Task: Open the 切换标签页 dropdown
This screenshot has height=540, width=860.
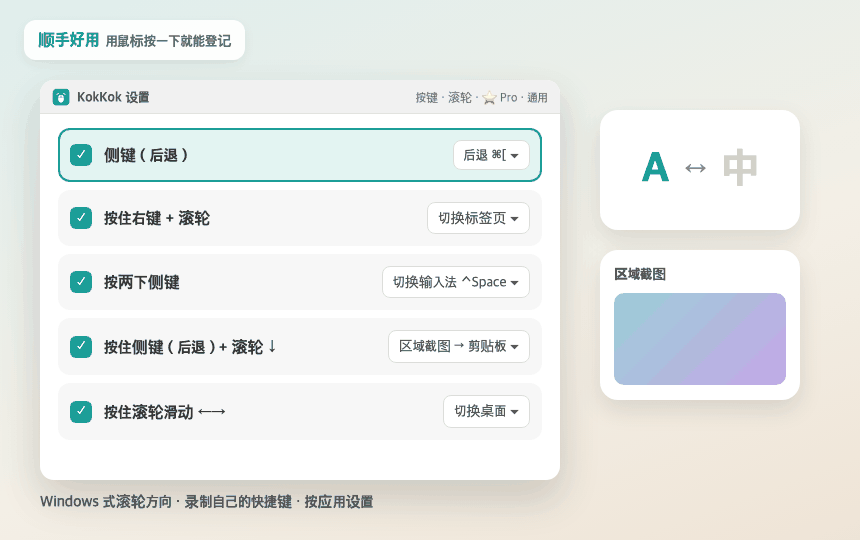Action: (478, 218)
